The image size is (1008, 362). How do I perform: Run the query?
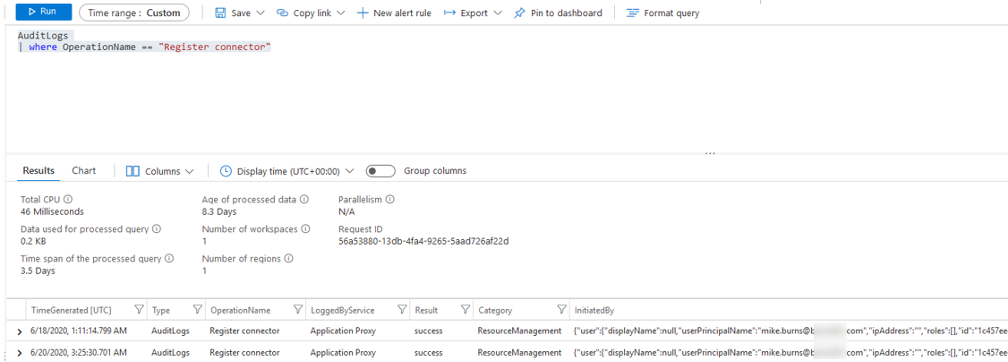(x=44, y=12)
